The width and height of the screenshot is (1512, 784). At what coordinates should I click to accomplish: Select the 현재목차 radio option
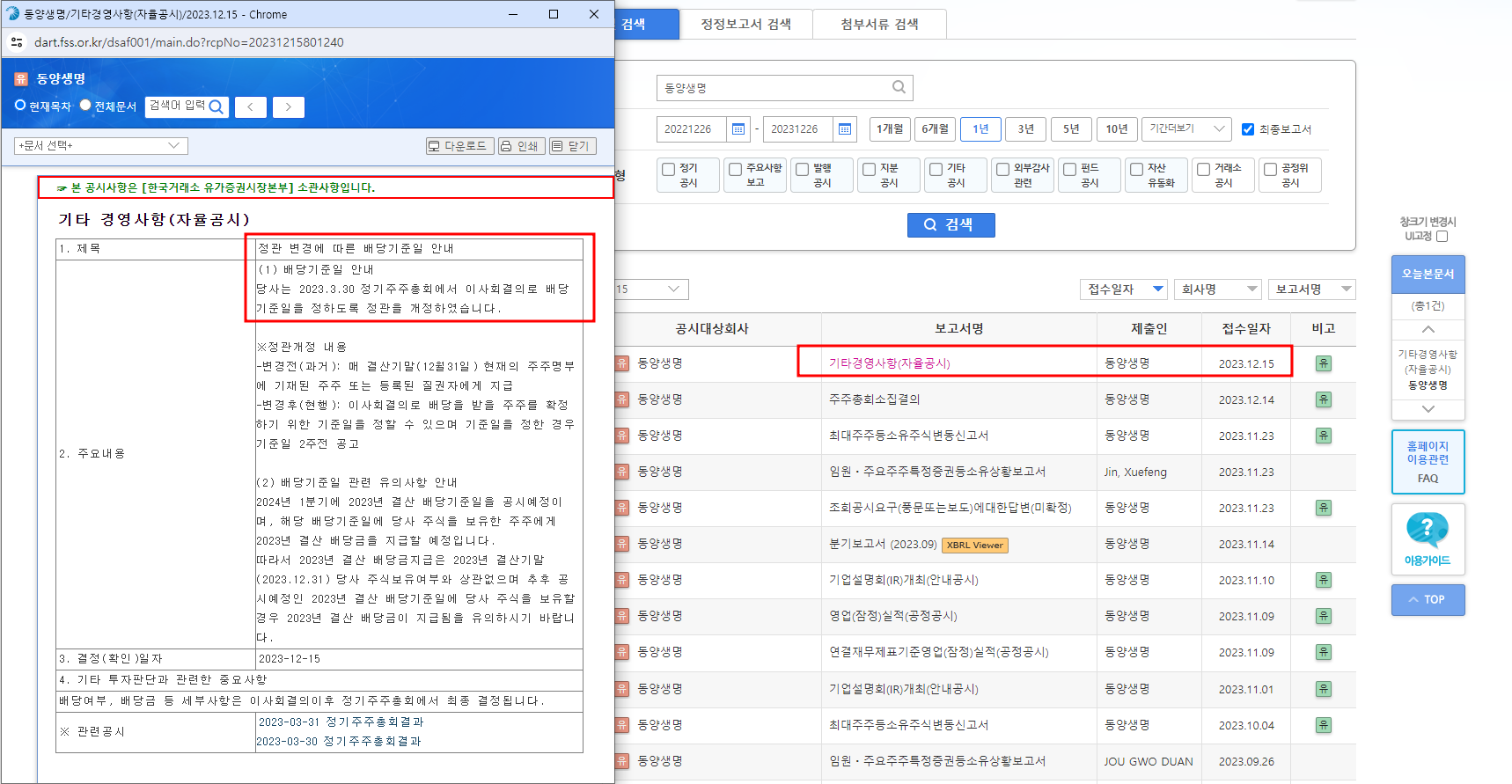tap(20, 105)
